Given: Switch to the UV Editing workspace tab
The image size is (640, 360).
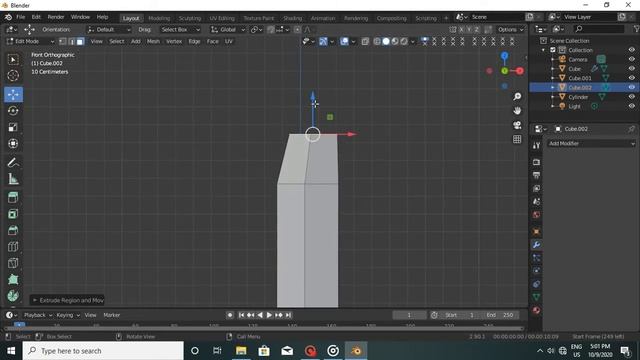Looking at the screenshot, I should [222, 18].
